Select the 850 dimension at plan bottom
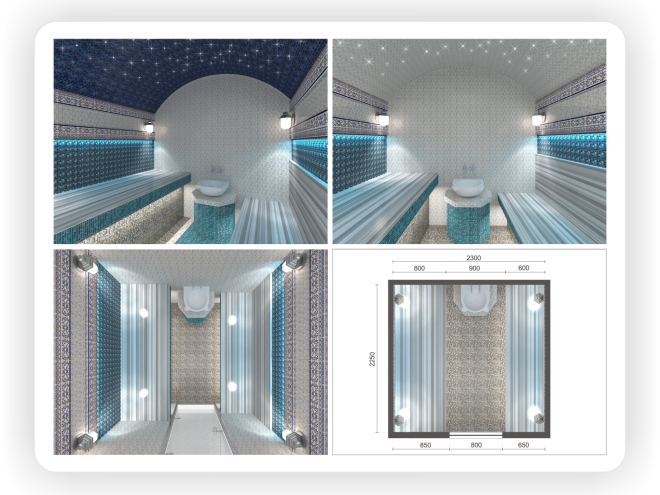The height and width of the screenshot is (495, 660). [426, 445]
